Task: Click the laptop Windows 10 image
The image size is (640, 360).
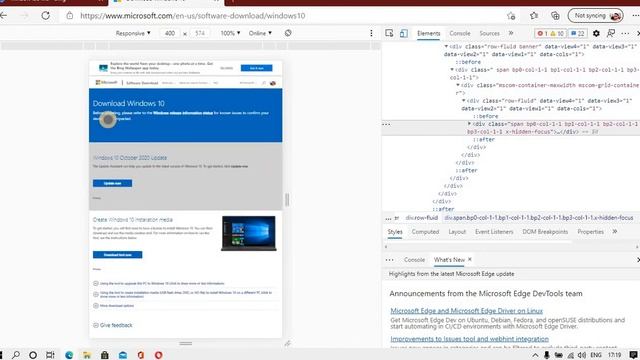Action: (249, 233)
